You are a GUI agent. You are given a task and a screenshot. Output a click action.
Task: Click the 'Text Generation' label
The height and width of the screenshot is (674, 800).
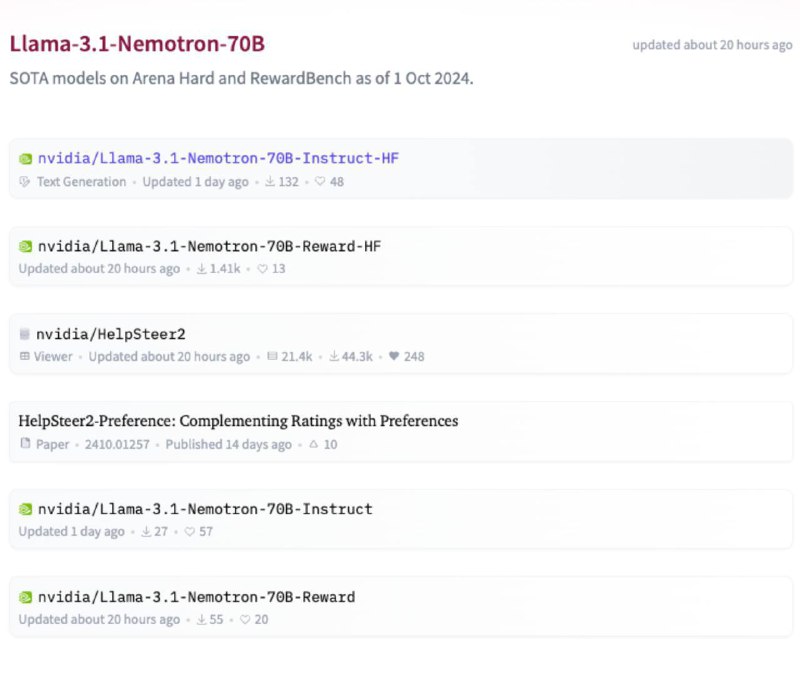[81, 182]
